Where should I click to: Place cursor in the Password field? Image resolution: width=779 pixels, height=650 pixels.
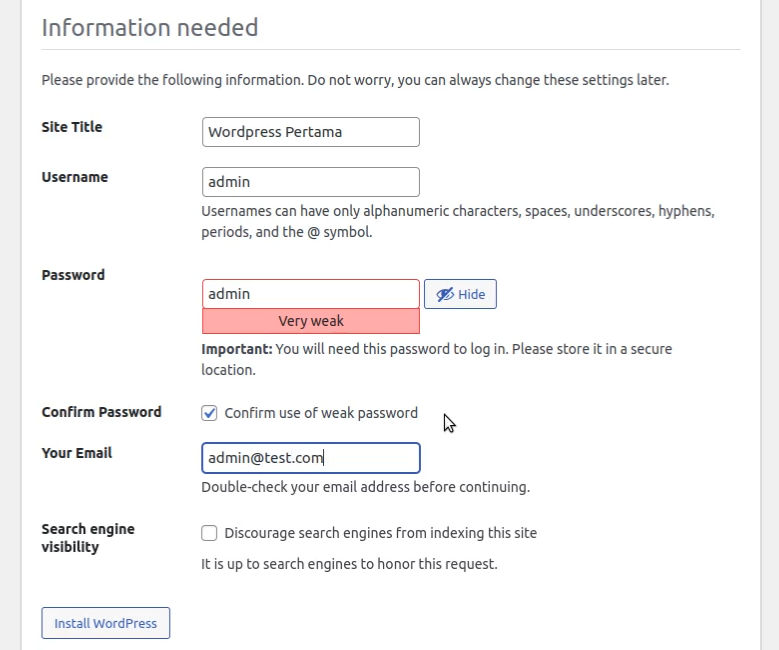(x=311, y=294)
